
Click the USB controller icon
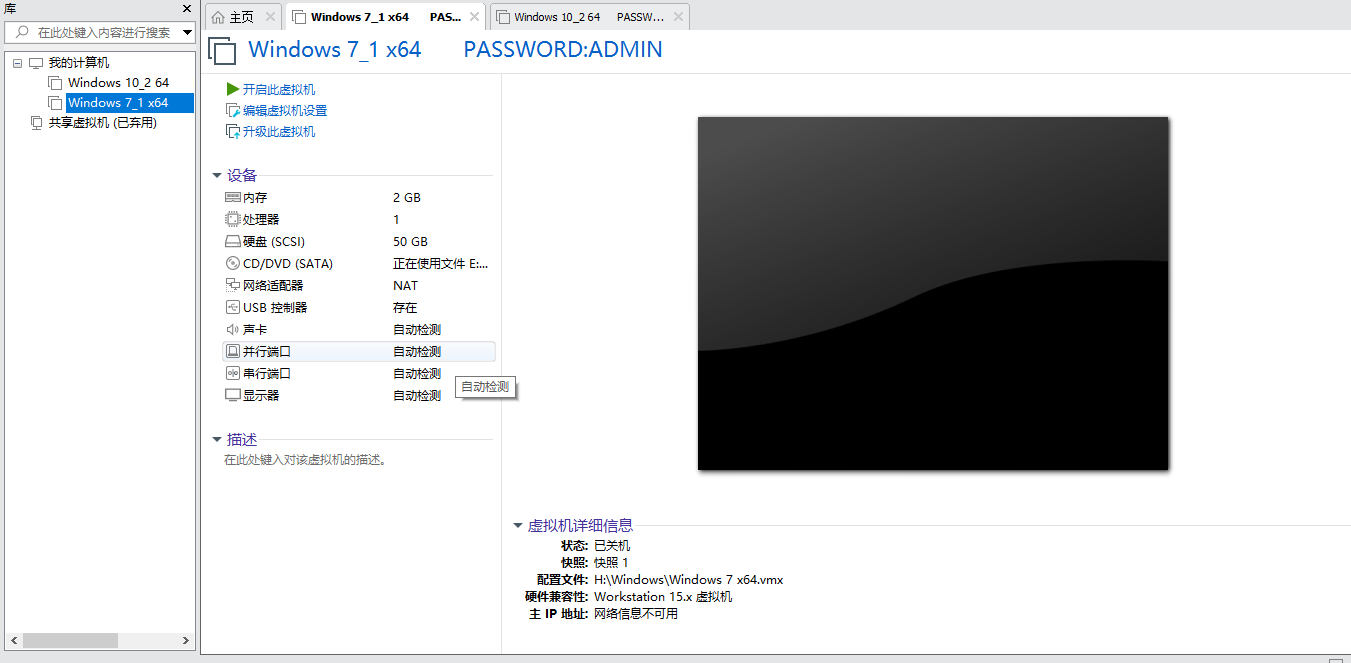tap(233, 307)
